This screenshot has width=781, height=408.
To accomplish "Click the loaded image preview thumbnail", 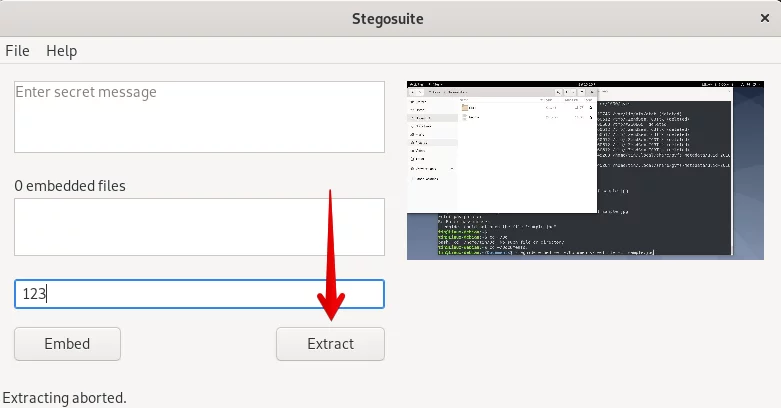I will point(585,170).
